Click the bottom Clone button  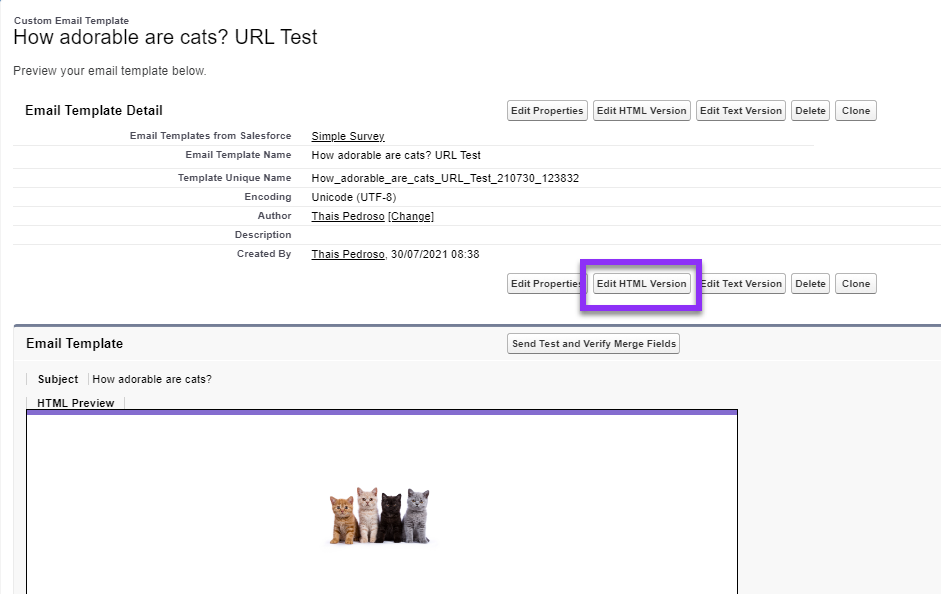point(856,284)
